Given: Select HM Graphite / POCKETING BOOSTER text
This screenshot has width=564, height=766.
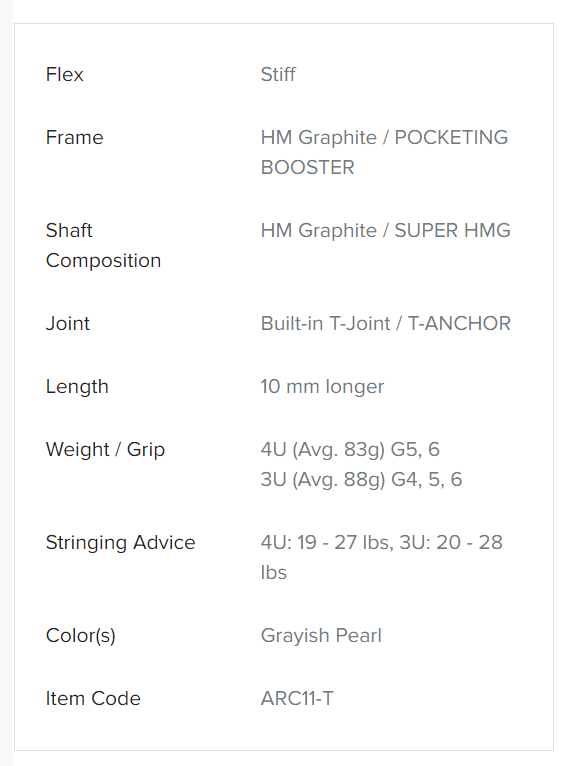Looking at the screenshot, I should click(384, 152).
